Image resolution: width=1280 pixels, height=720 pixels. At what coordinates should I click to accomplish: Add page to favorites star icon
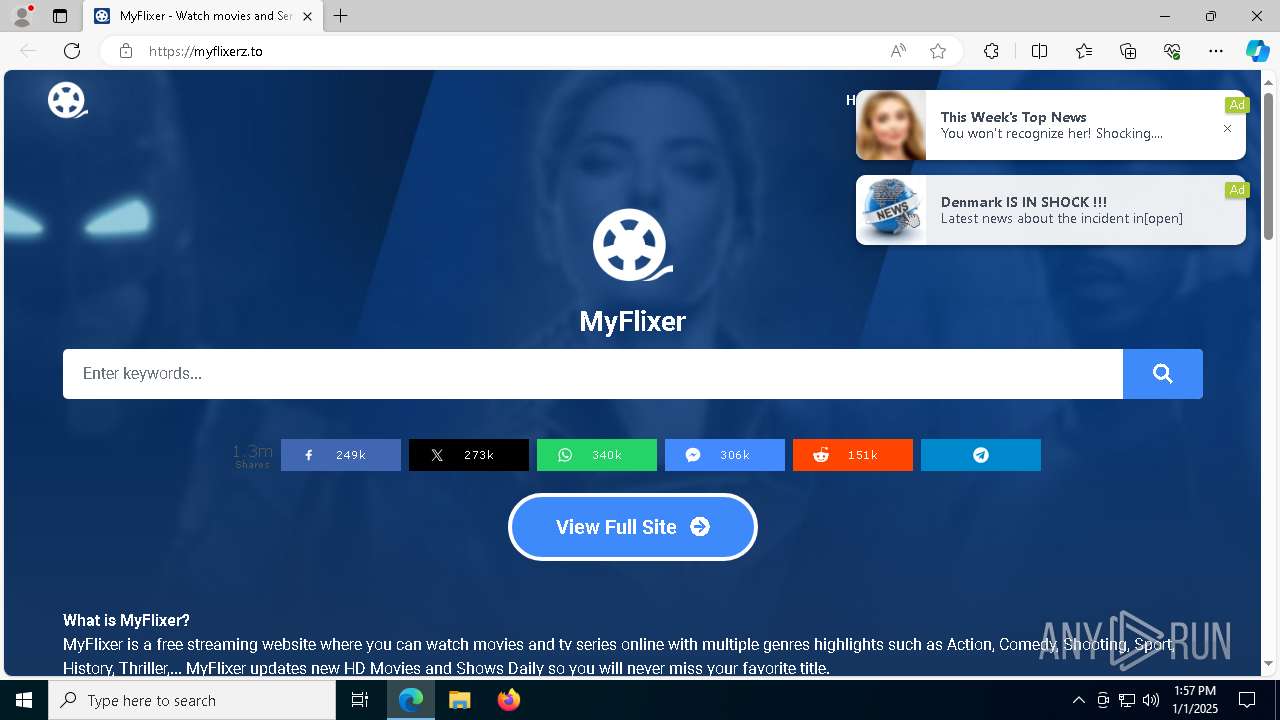click(938, 51)
